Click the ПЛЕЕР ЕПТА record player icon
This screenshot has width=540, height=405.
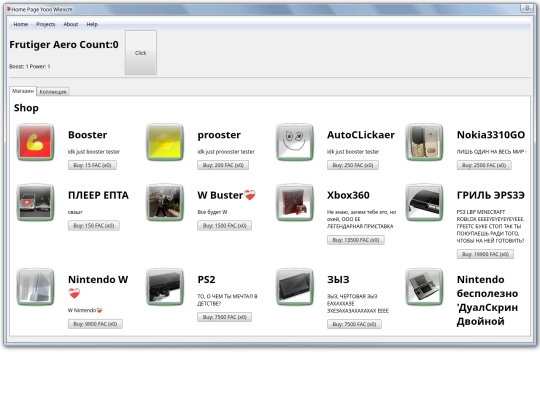tap(35, 202)
